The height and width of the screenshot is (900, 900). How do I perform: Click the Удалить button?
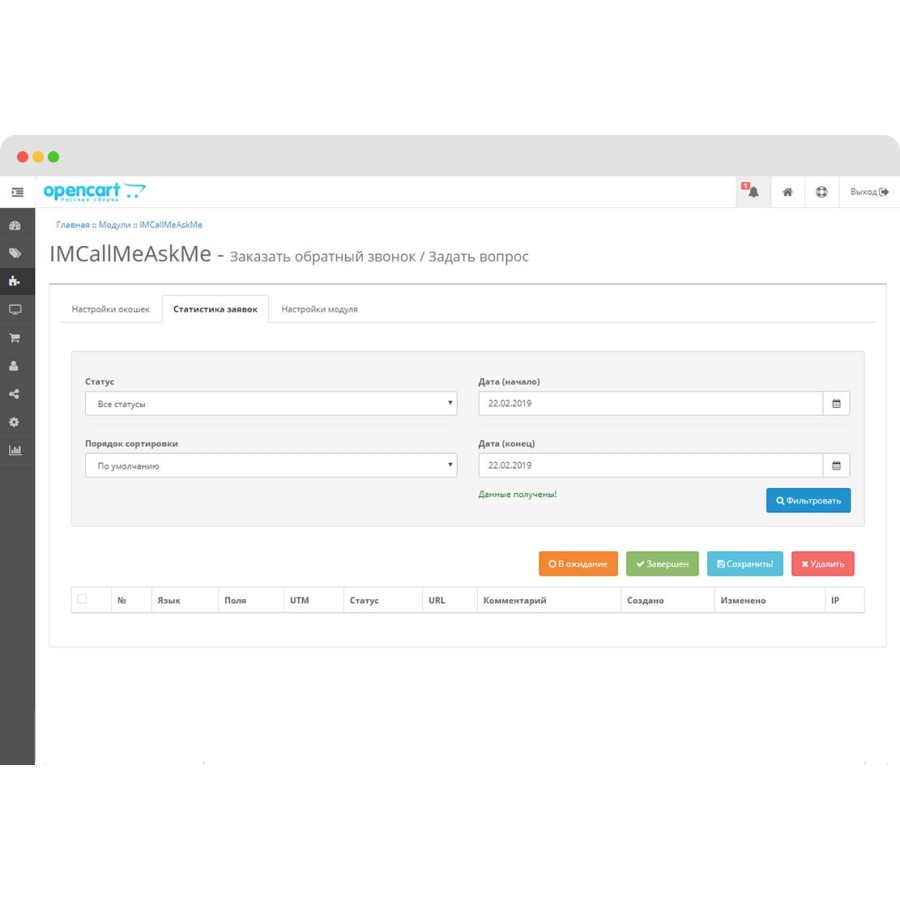coord(823,564)
